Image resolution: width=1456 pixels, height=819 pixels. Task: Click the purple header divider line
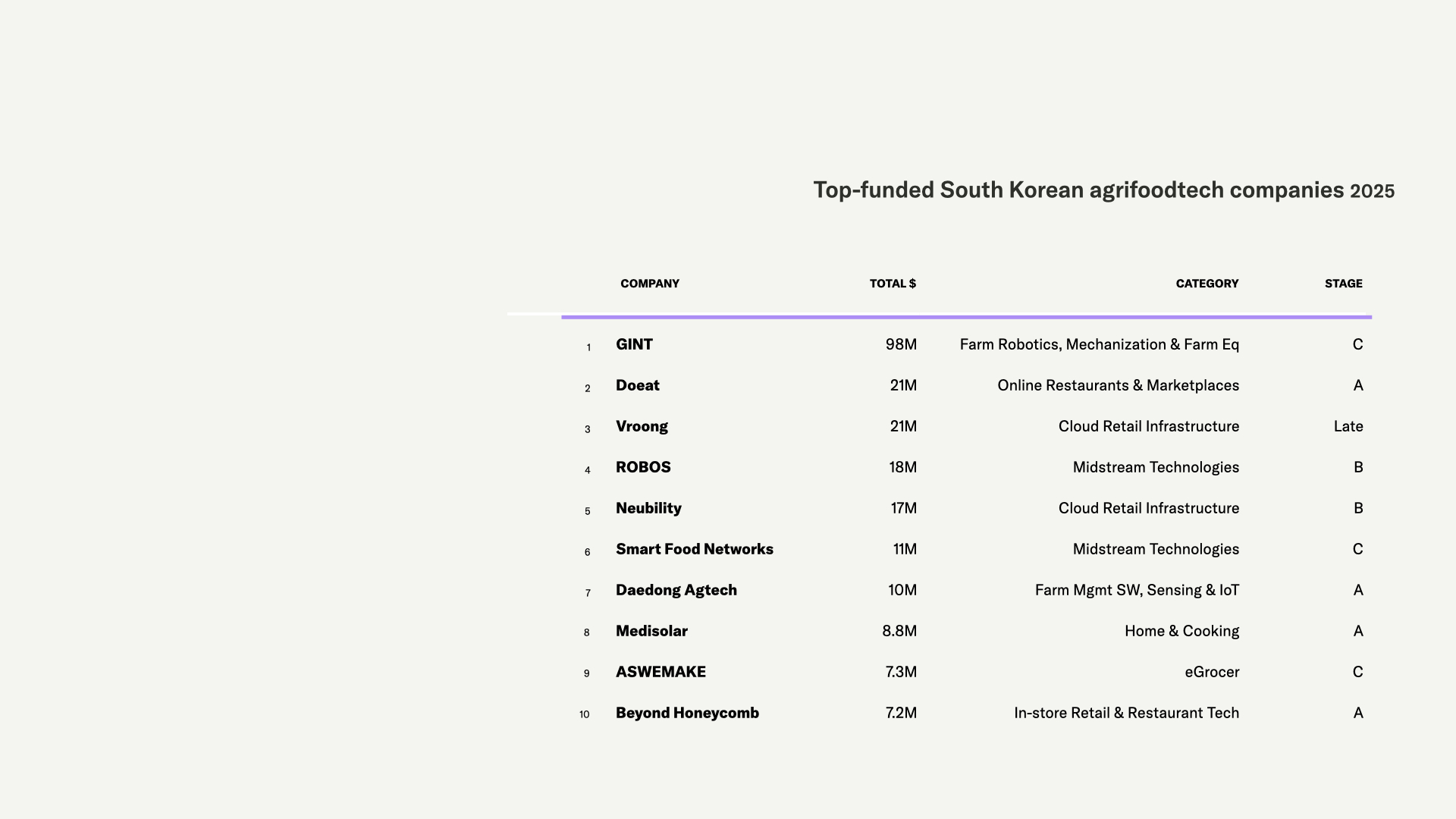966,317
